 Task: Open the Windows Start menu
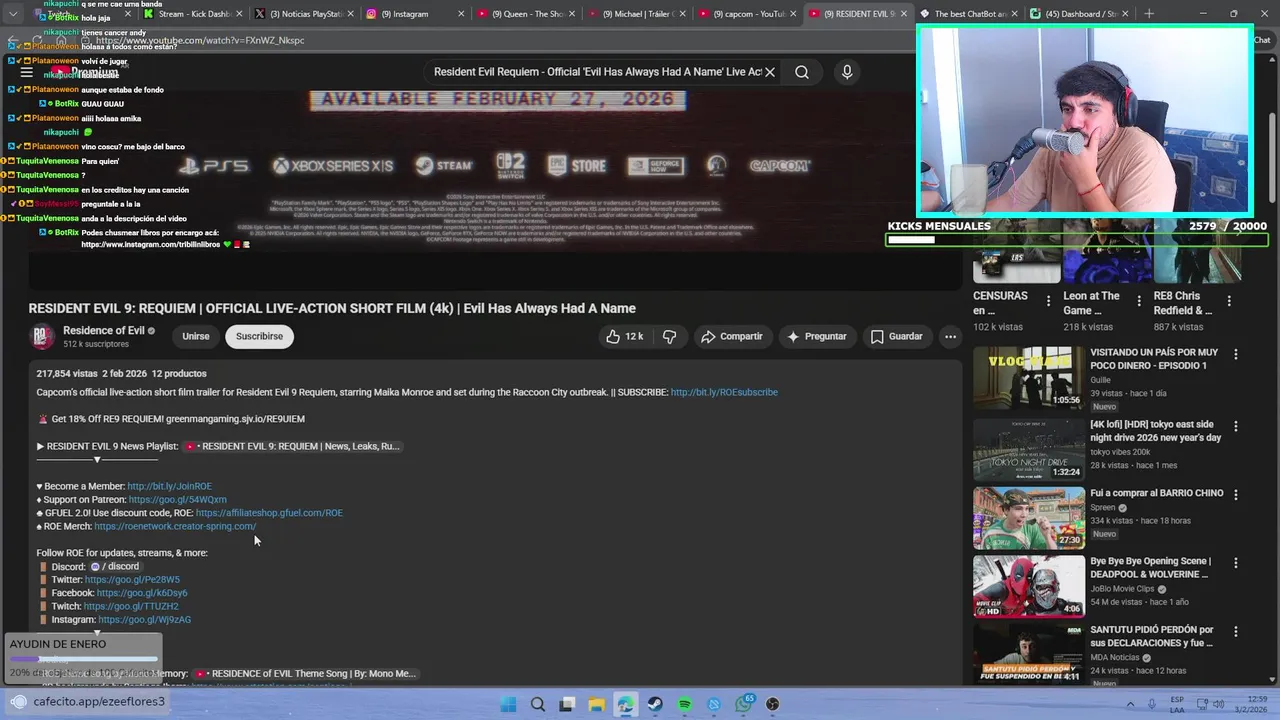point(508,704)
